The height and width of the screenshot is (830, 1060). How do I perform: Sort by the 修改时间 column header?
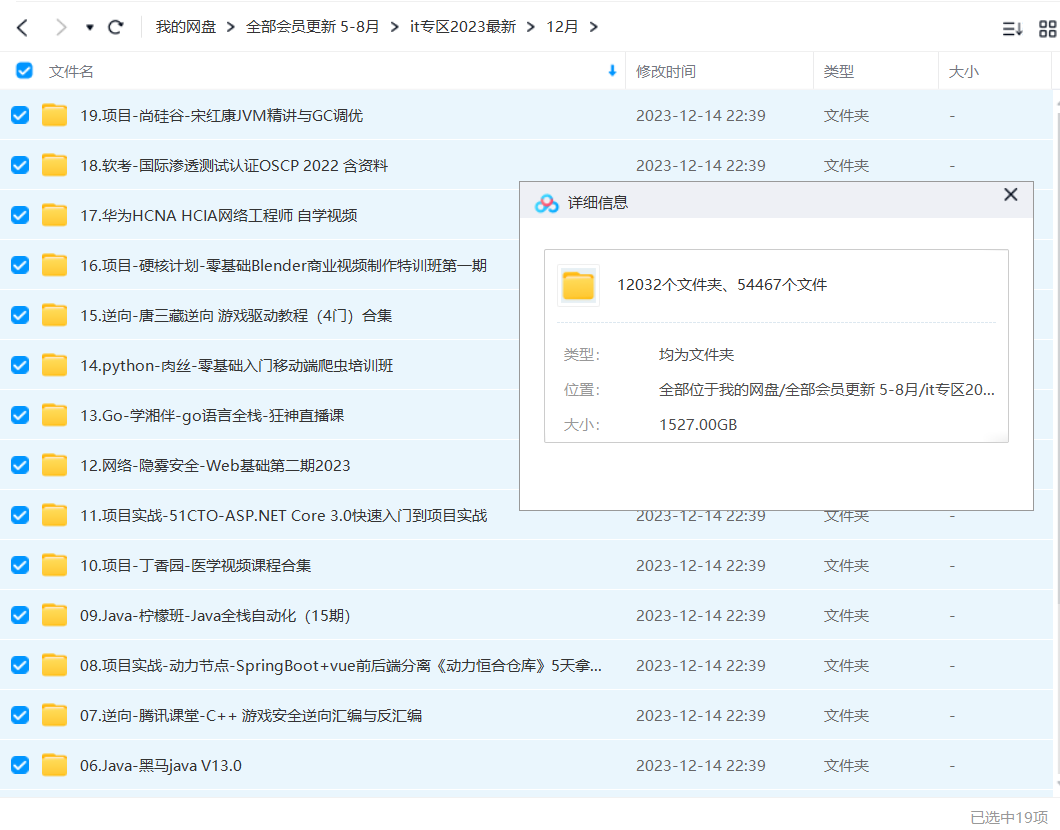pyautogui.click(x=666, y=72)
